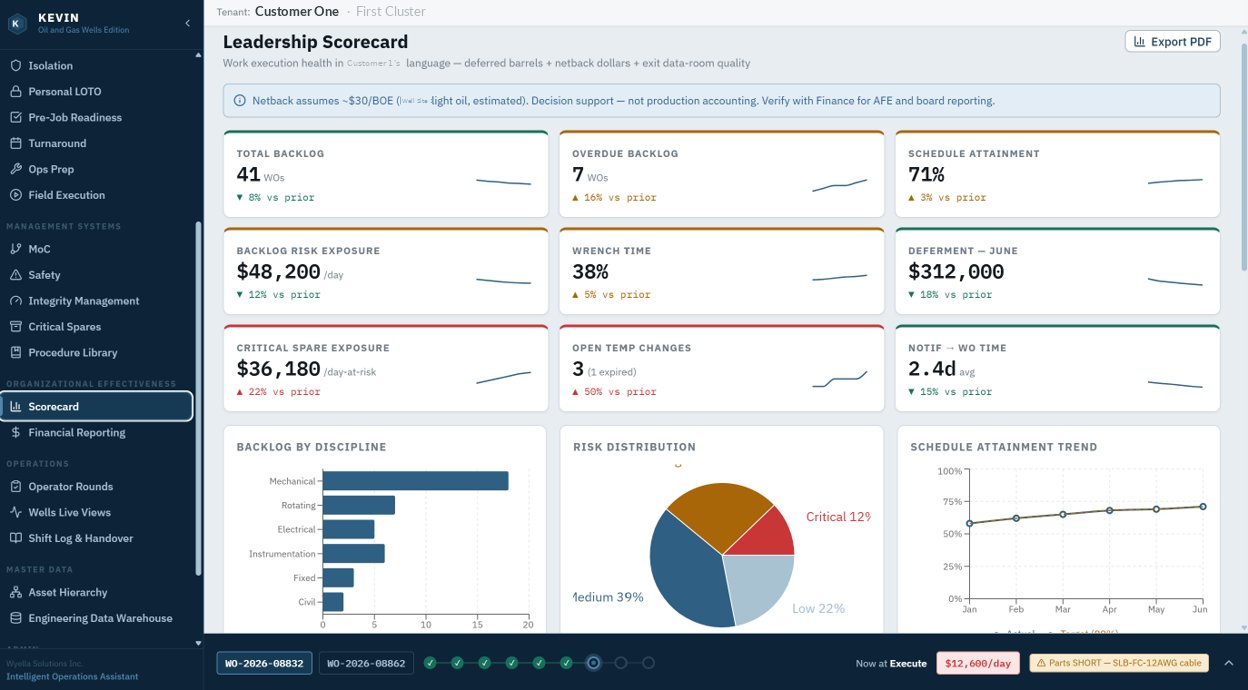
Task: Click the last unfilled workflow step circle
Action: 648,663
